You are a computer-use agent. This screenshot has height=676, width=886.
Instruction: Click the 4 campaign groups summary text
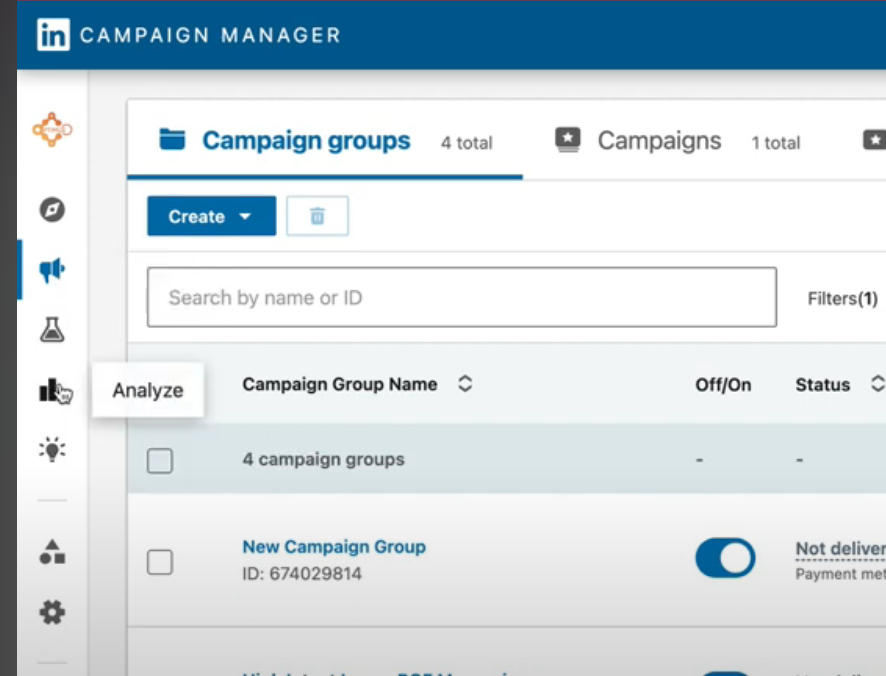[x=323, y=460]
